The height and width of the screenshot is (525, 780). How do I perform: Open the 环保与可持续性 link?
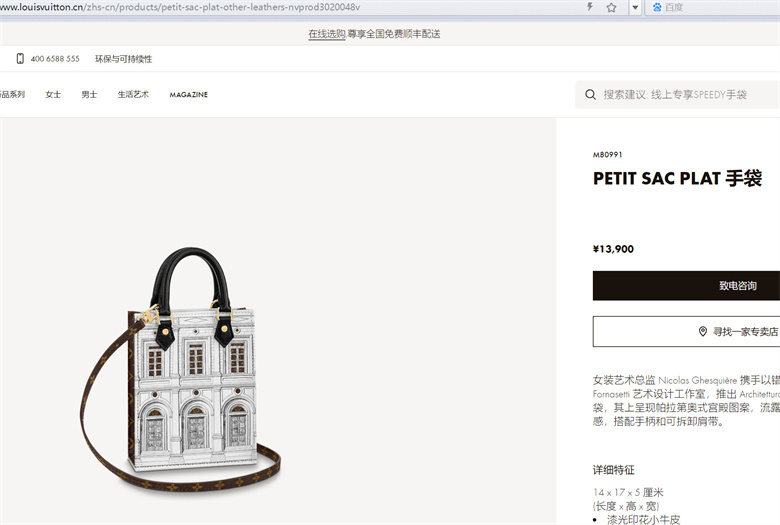tap(123, 59)
